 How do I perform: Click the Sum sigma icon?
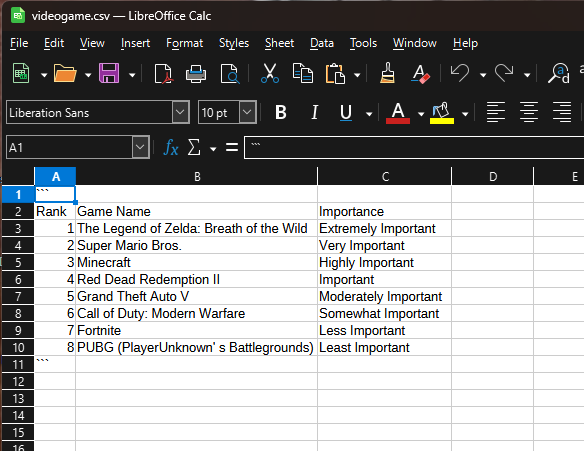[194, 147]
